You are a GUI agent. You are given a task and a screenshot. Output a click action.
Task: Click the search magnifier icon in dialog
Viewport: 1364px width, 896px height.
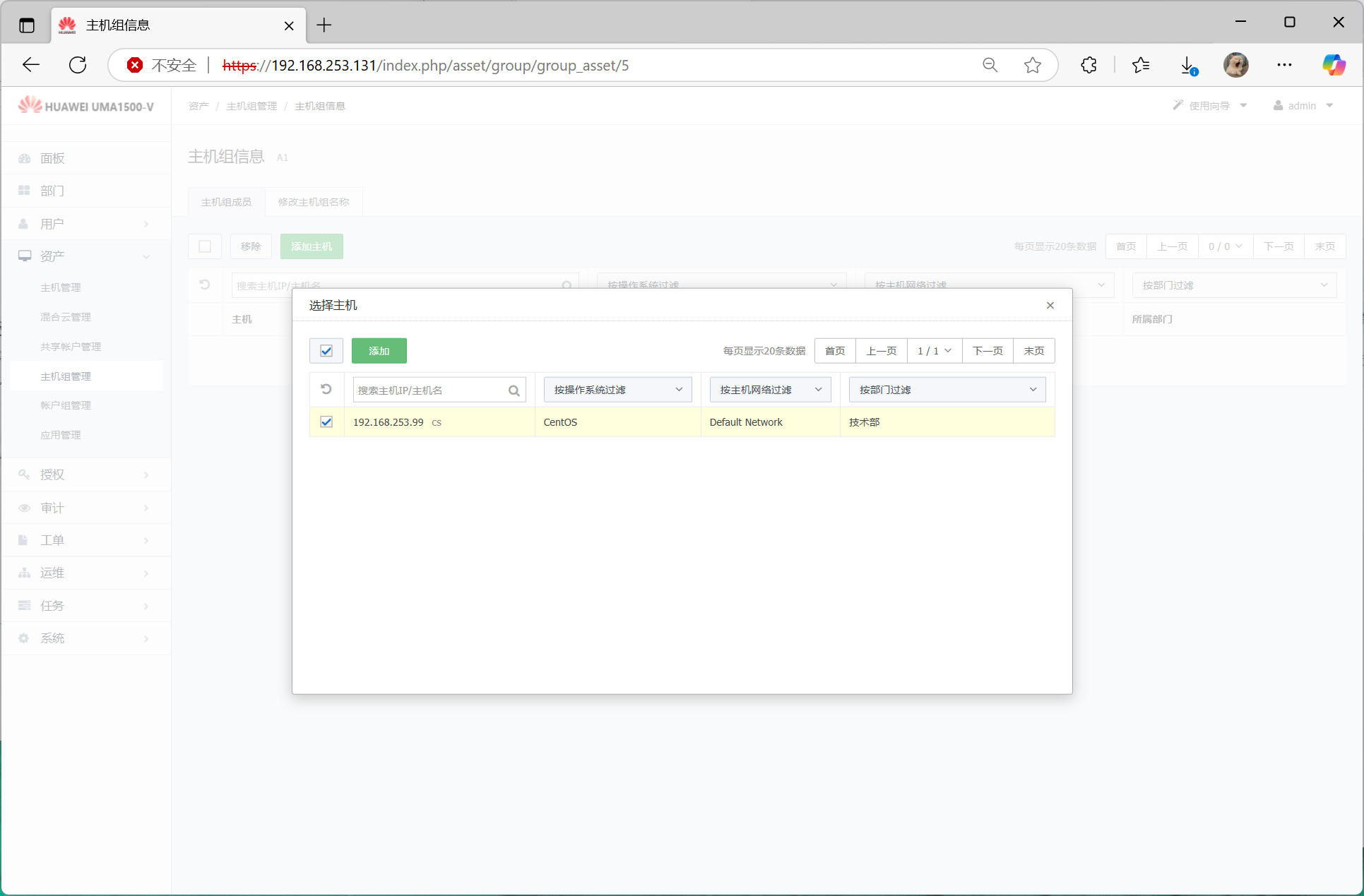click(514, 390)
